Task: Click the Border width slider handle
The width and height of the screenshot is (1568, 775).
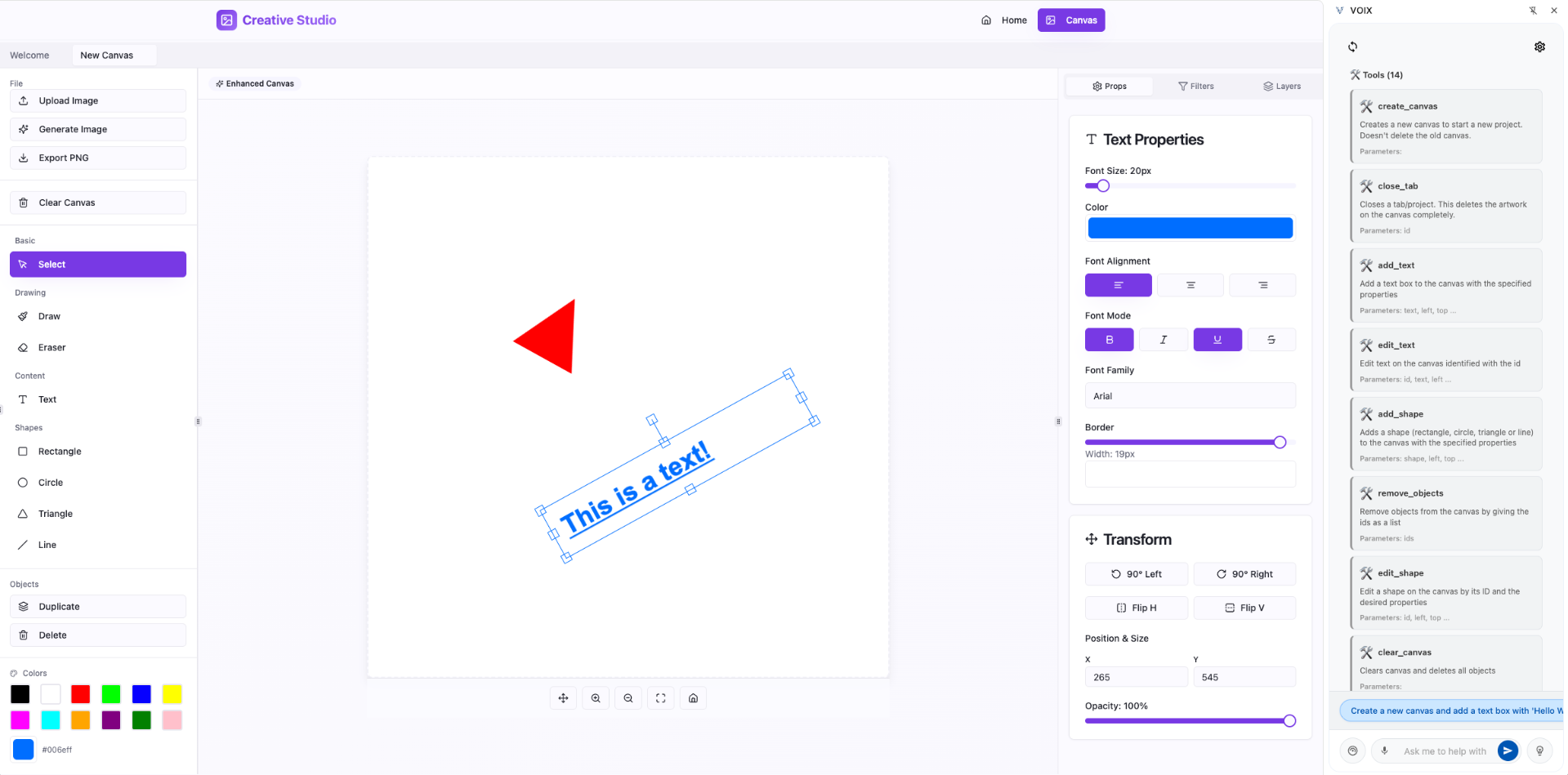Action: pos(1280,443)
